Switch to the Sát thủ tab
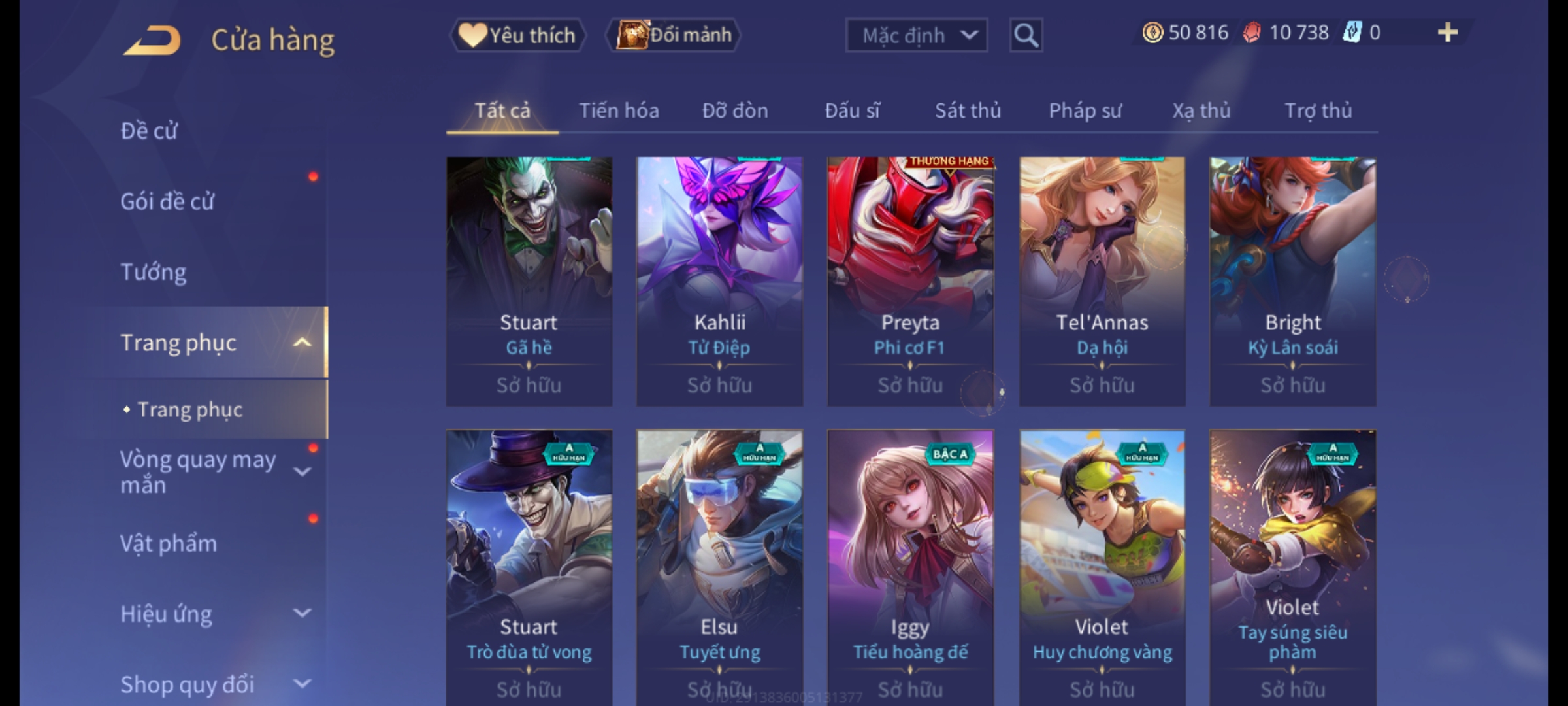 click(968, 110)
